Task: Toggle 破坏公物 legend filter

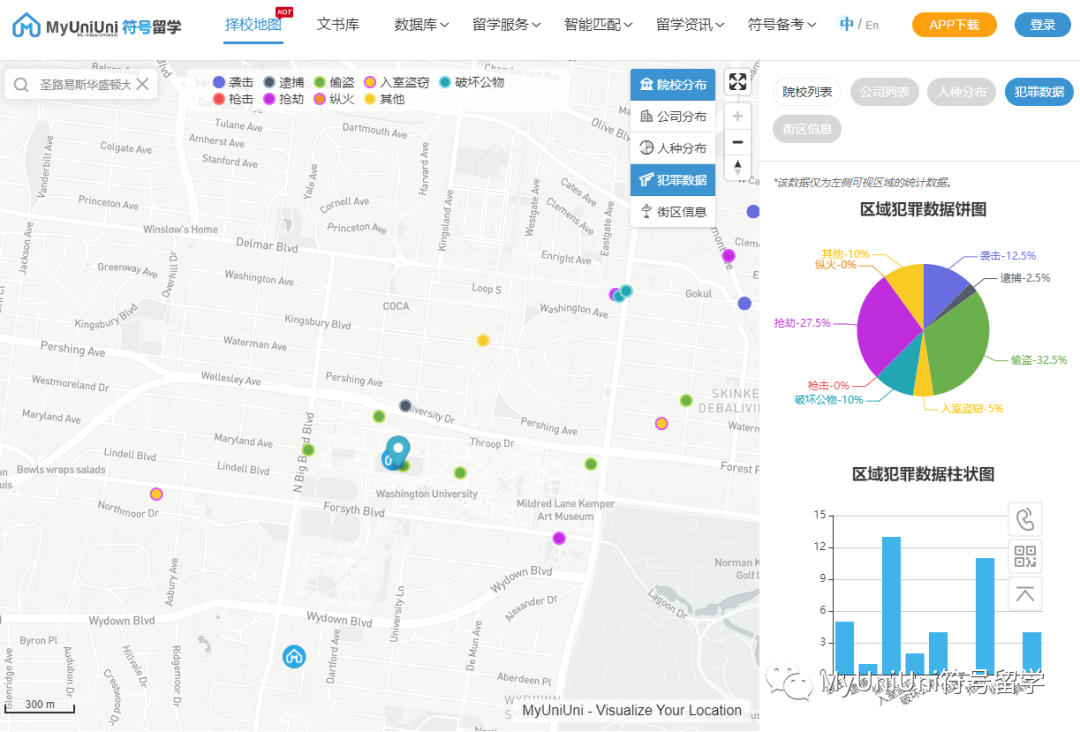Action: (x=472, y=82)
